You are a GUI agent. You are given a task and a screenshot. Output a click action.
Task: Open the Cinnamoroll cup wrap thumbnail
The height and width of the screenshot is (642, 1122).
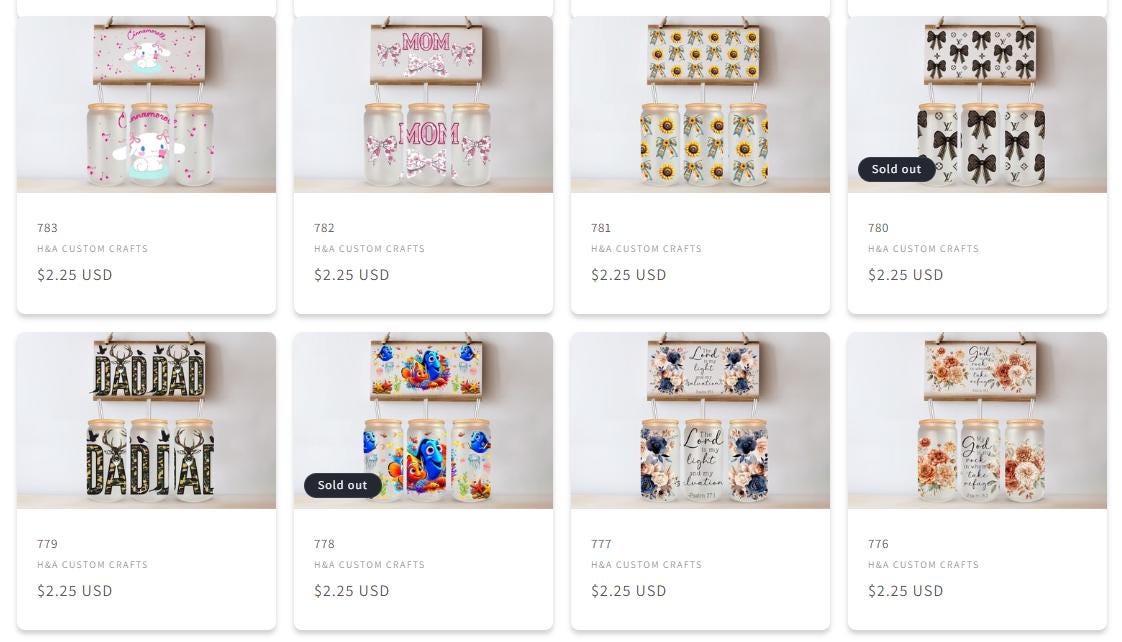coord(146,104)
